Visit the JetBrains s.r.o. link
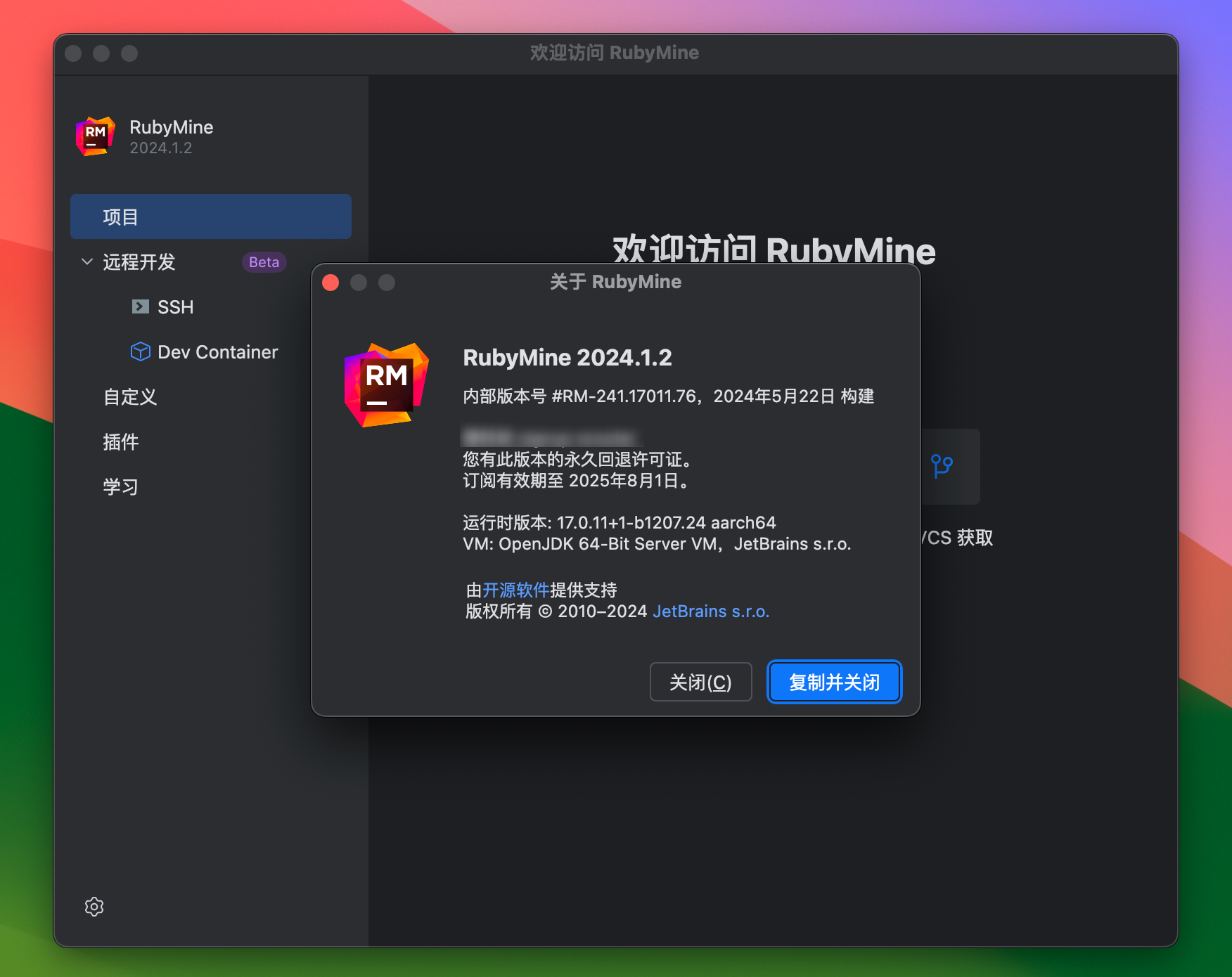The image size is (1232, 977). pos(710,612)
